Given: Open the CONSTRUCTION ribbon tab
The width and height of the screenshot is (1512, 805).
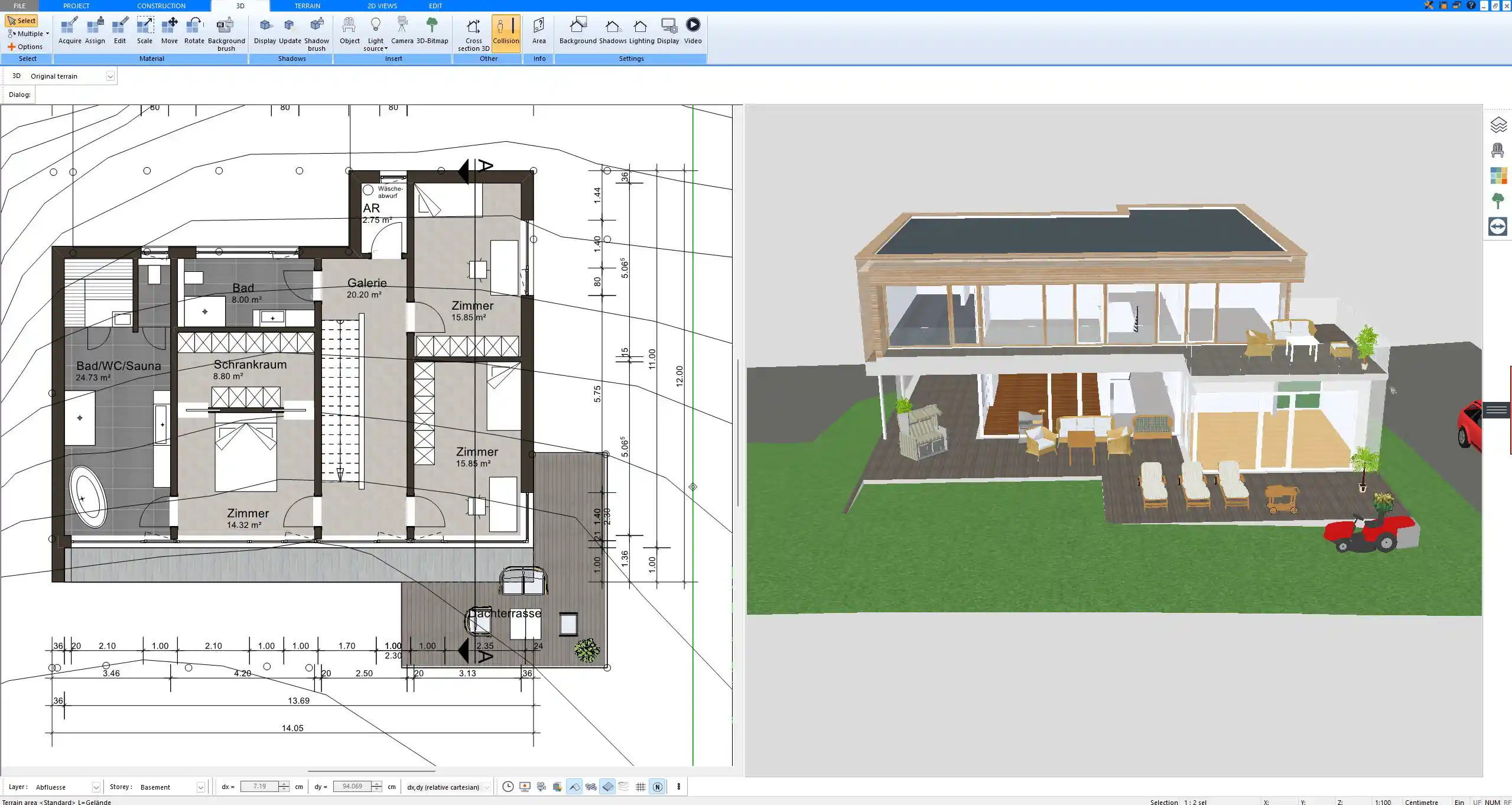Looking at the screenshot, I should (161, 6).
